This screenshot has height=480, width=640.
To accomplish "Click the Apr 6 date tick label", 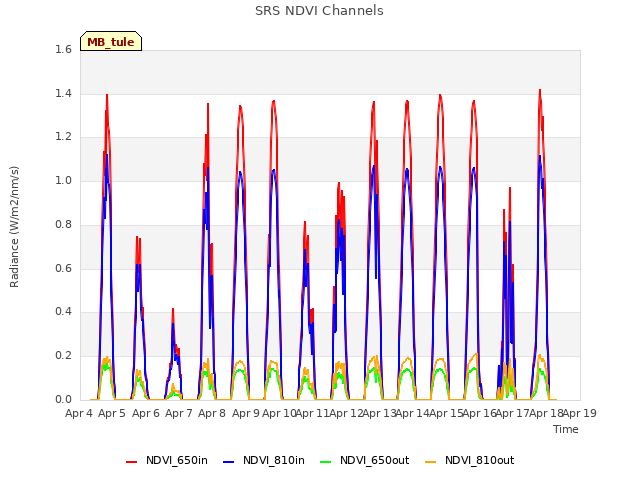I will click(x=146, y=413).
